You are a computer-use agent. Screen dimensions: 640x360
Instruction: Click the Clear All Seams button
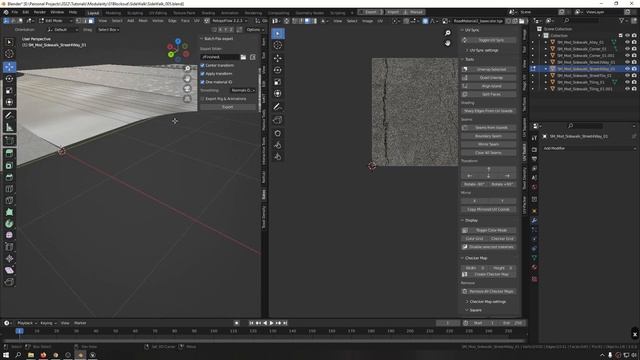click(489, 153)
